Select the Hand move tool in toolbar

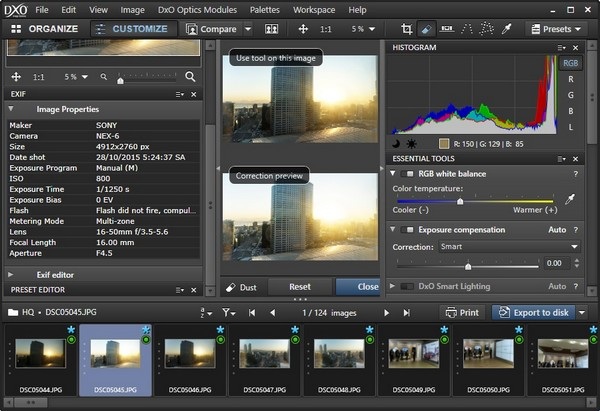303,29
